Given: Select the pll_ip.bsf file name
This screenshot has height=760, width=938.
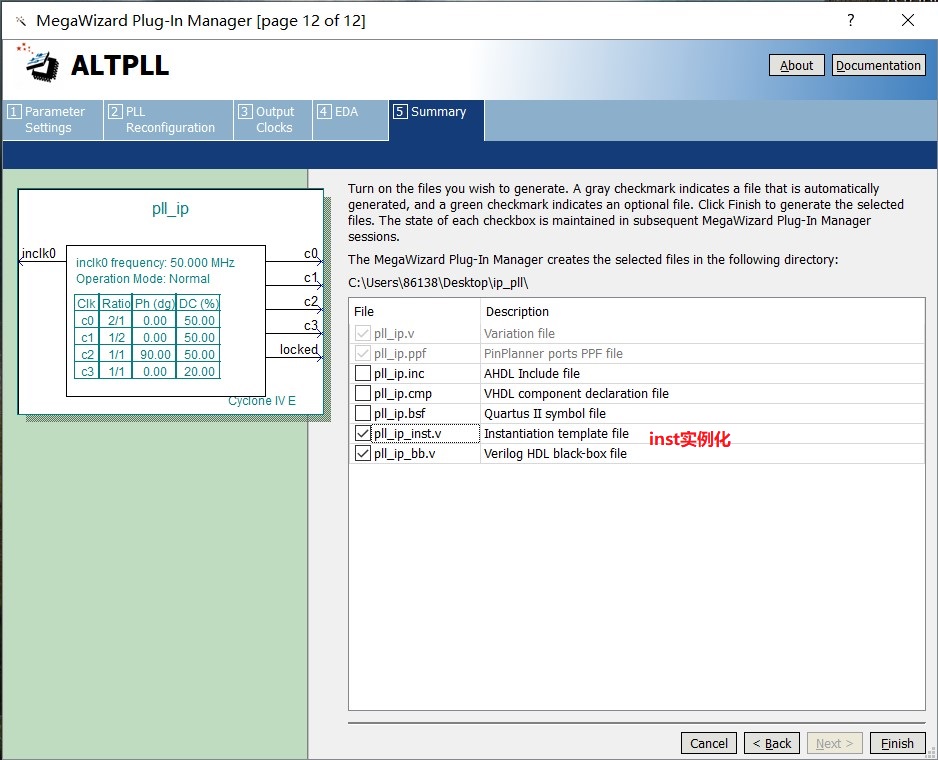Looking at the screenshot, I should (x=400, y=414).
